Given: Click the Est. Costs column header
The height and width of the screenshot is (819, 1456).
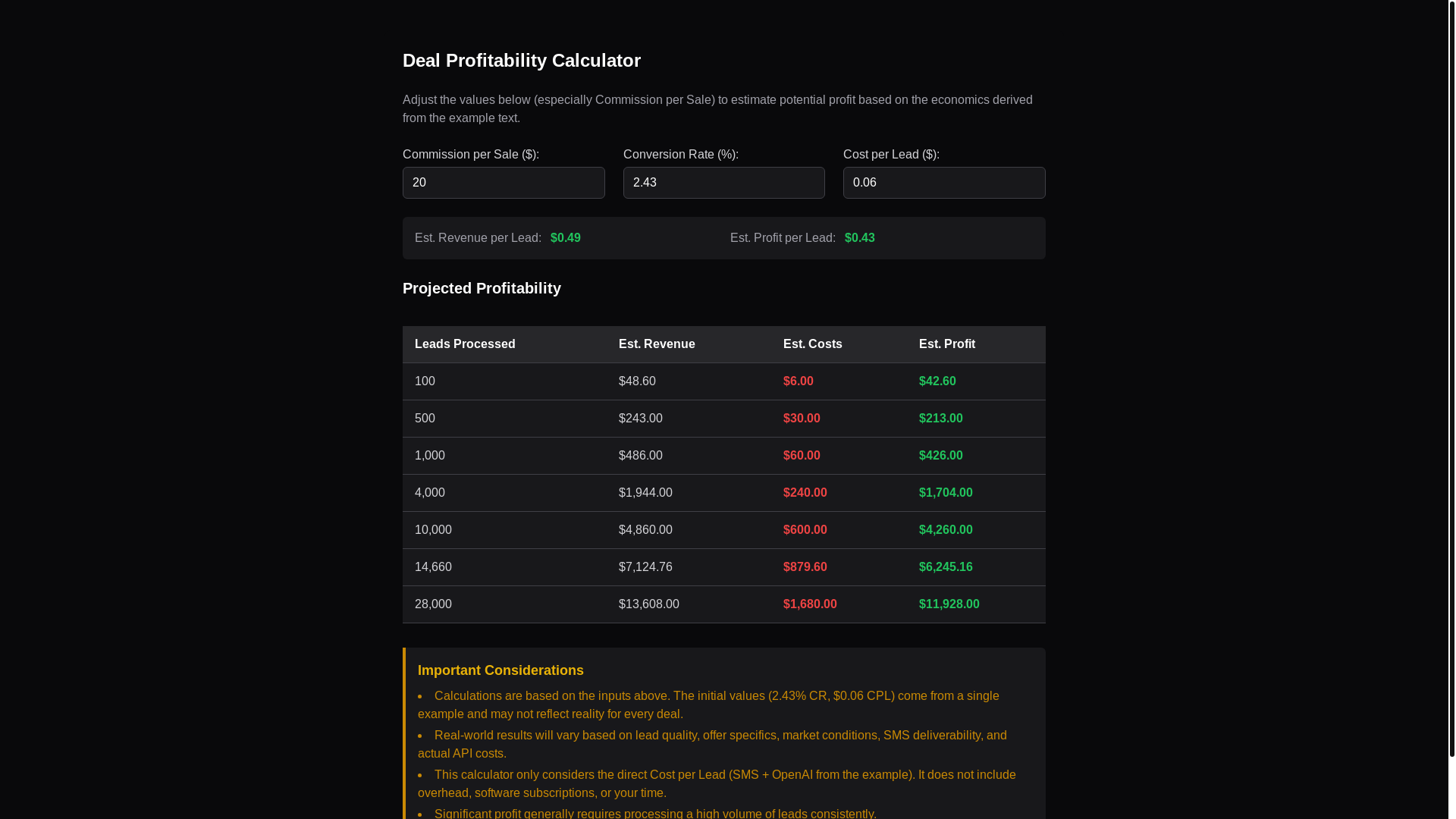Looking at the screenshot, I should tap(839, 344).
